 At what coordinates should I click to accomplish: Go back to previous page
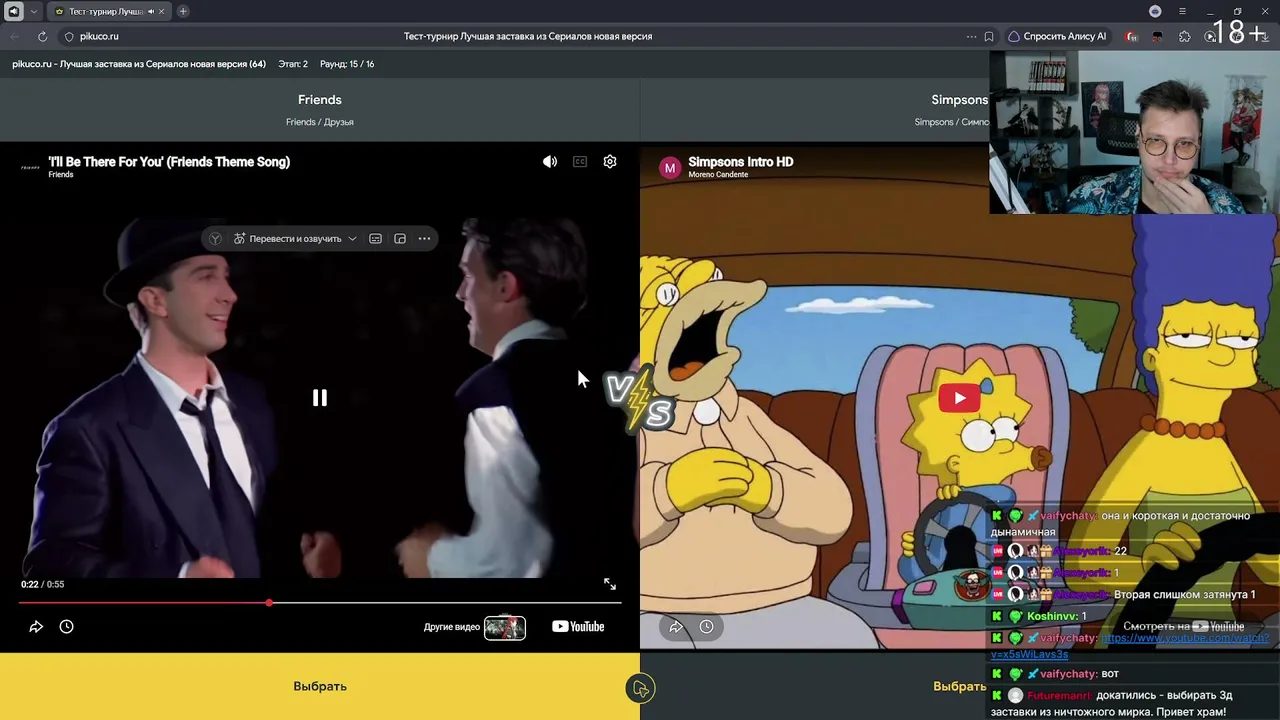click(x=15, y=36)
